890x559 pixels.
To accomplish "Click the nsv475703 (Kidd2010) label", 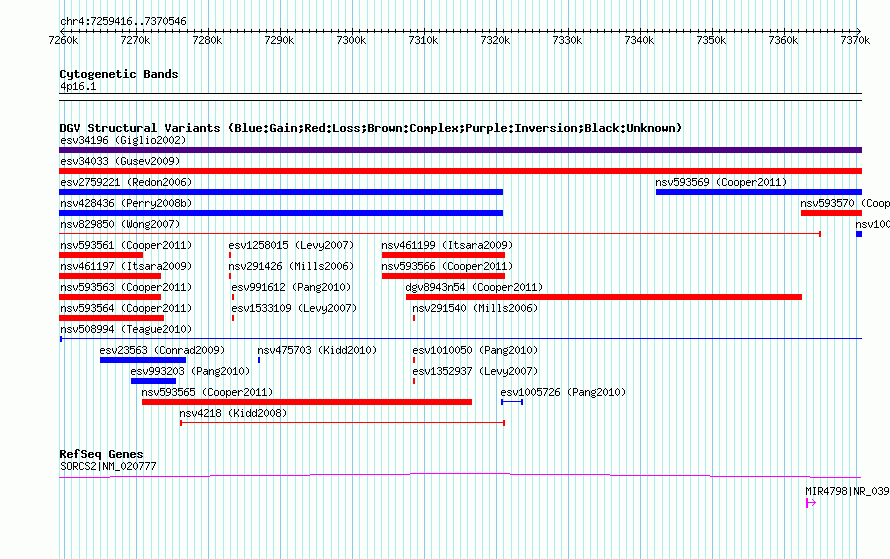I will coord(317,350).
